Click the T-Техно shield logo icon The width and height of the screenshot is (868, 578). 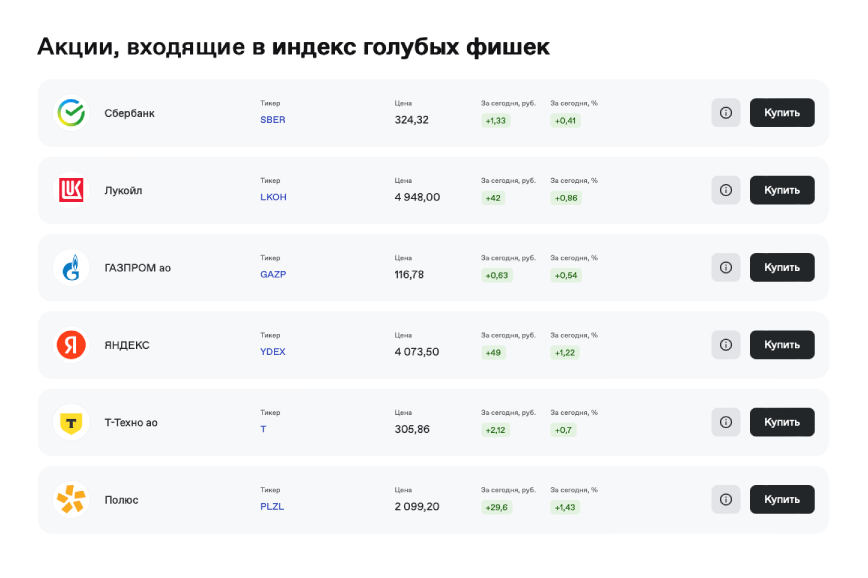71,422
